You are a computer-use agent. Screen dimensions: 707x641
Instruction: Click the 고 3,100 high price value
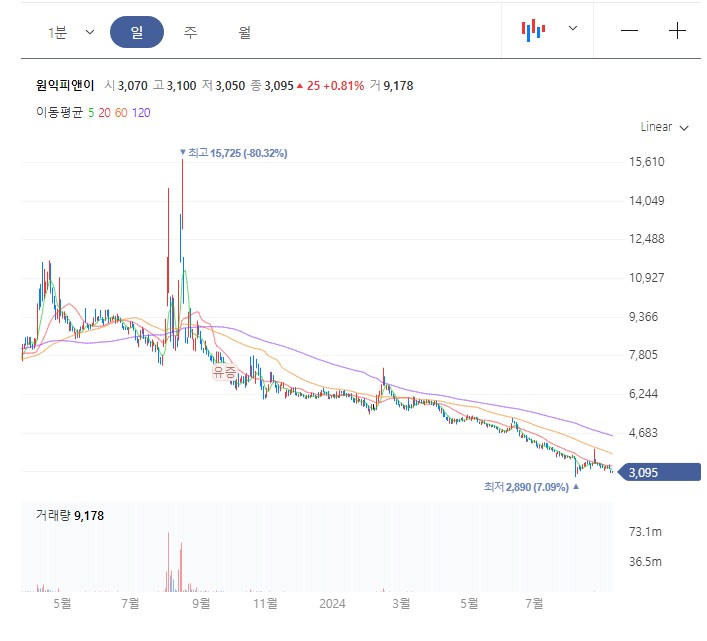[174, 86]
